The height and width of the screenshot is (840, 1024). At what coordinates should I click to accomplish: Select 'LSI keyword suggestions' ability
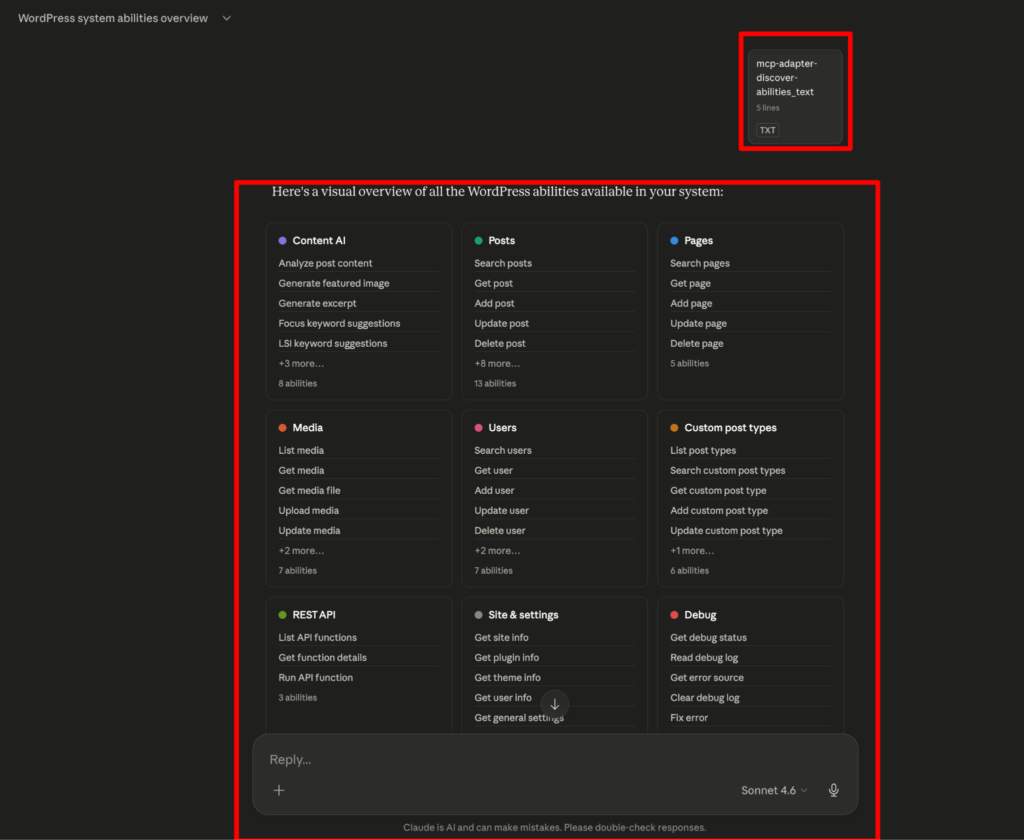point(332,344)
